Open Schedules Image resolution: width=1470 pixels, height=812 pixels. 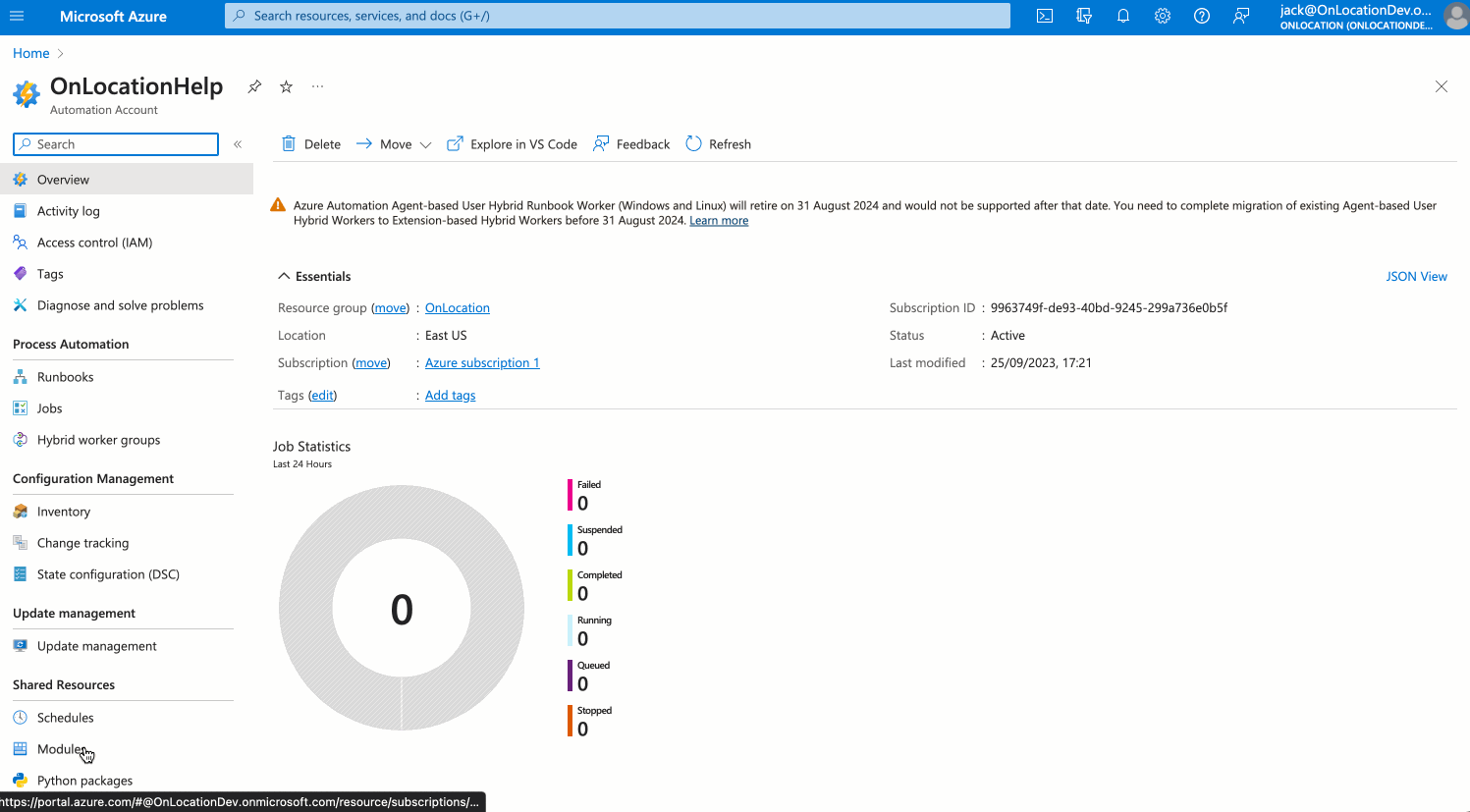click(x=127, y=718)
